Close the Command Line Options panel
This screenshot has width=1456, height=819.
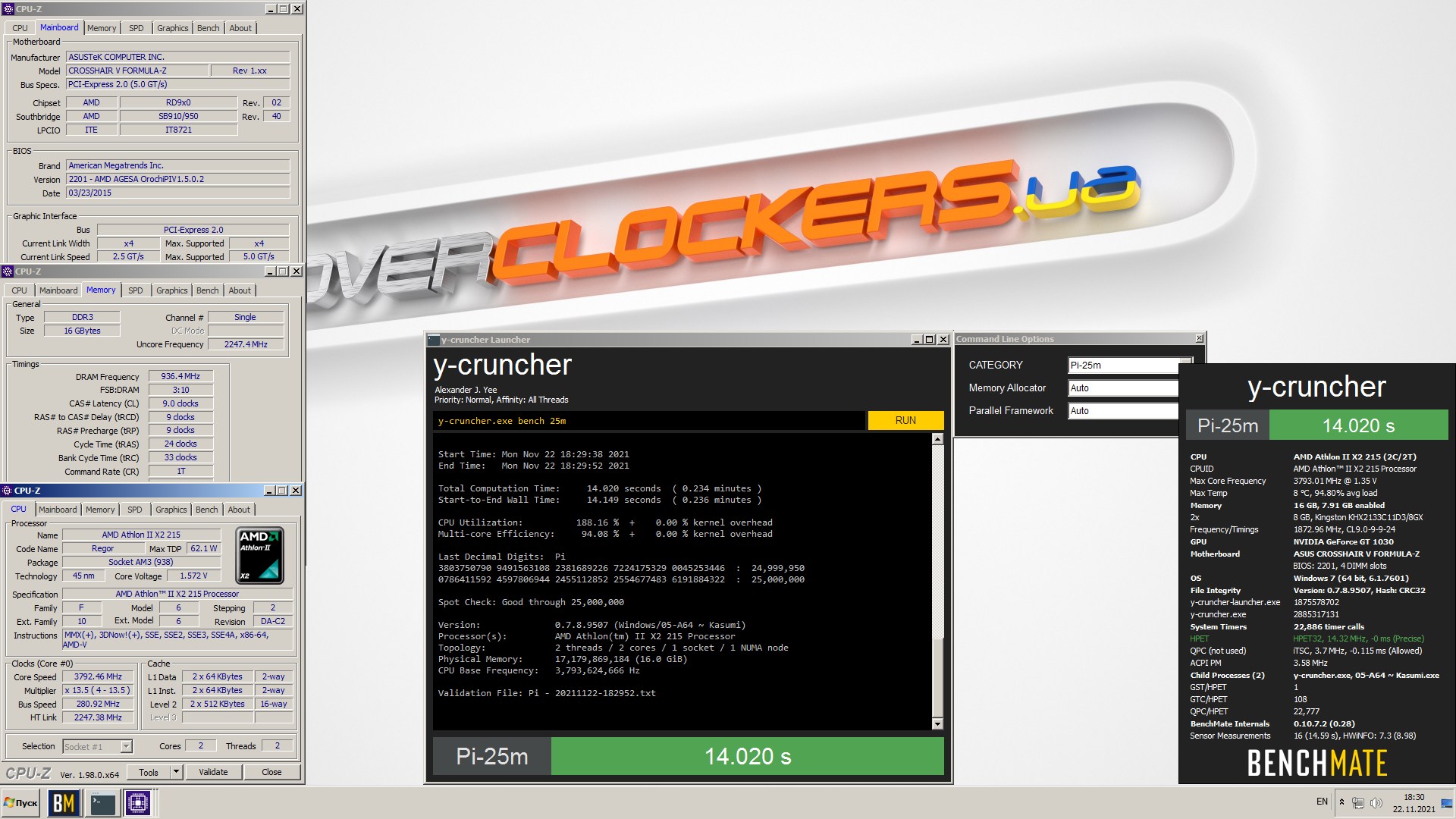(1199, 338)
